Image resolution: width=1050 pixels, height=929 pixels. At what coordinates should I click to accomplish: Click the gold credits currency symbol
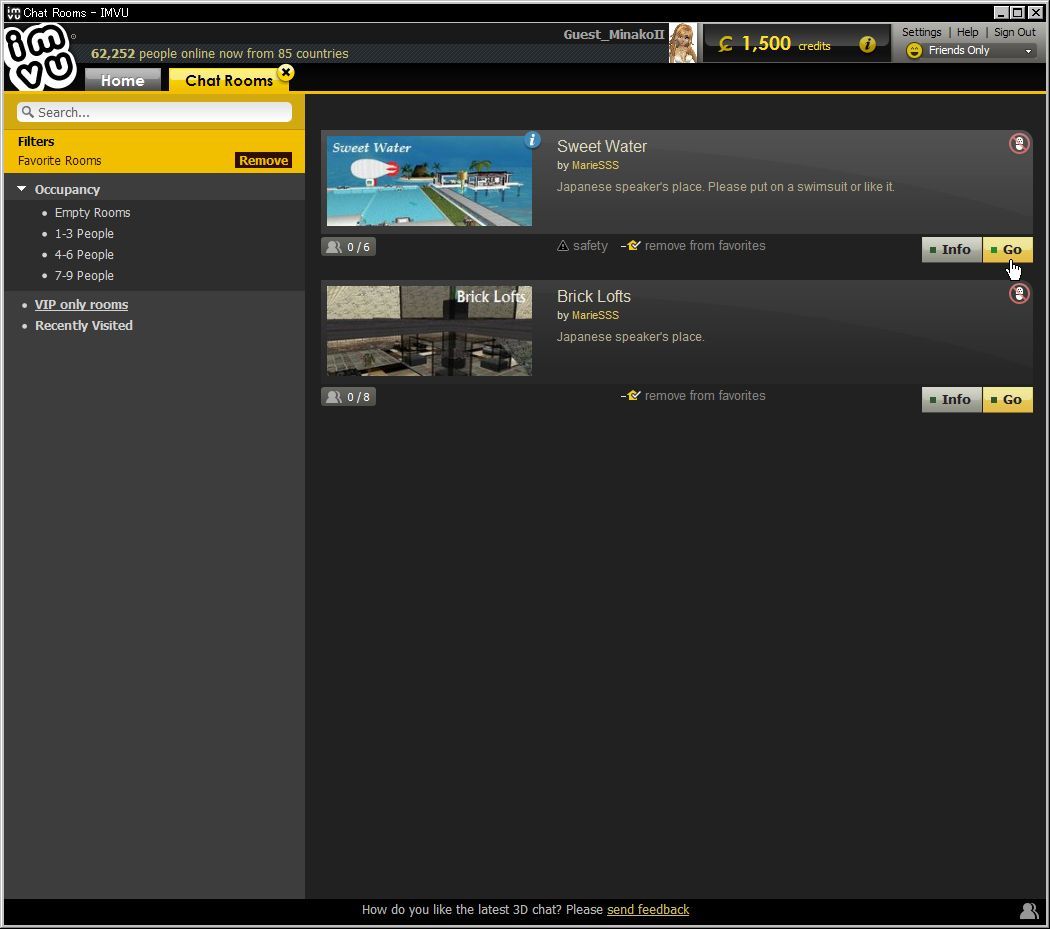pyautogui.click(x=725, y=44)
